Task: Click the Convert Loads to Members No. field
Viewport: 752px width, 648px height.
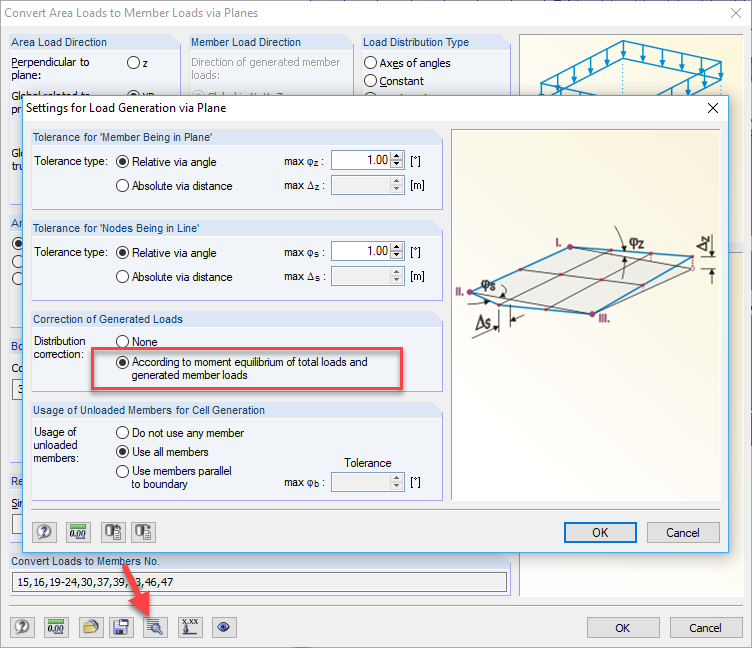Action: [x=259, y=582]
